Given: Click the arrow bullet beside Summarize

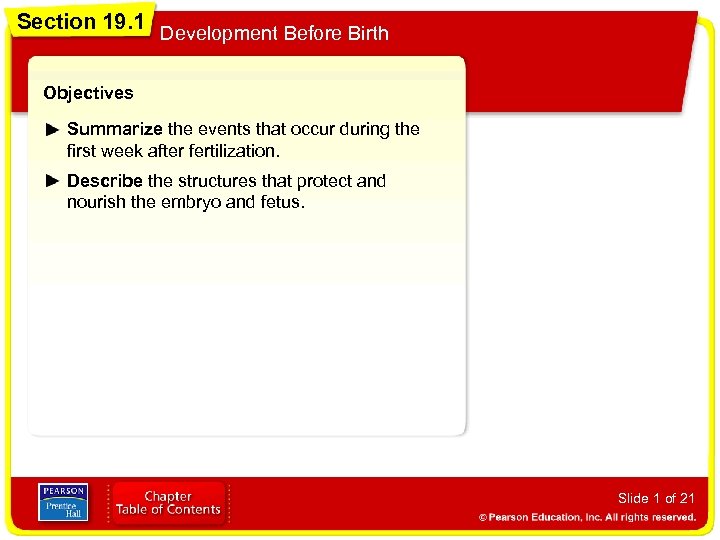Looking at the screenshot, I should coord(52,130).
